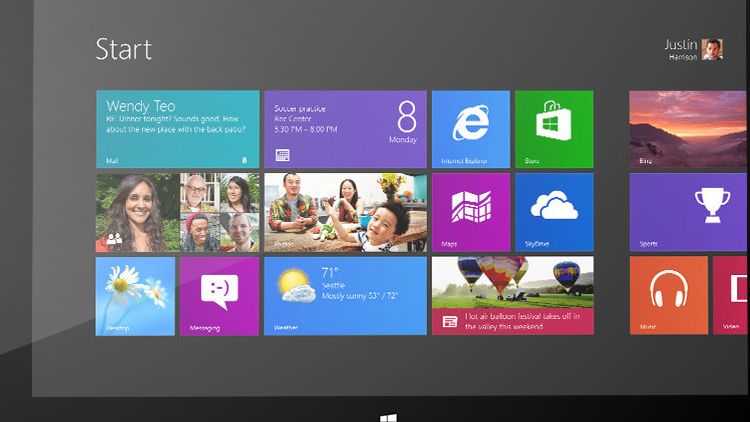This screenshot has width=750, height=422.
Task: Open the Video tile
Action: tap(731, 295)
